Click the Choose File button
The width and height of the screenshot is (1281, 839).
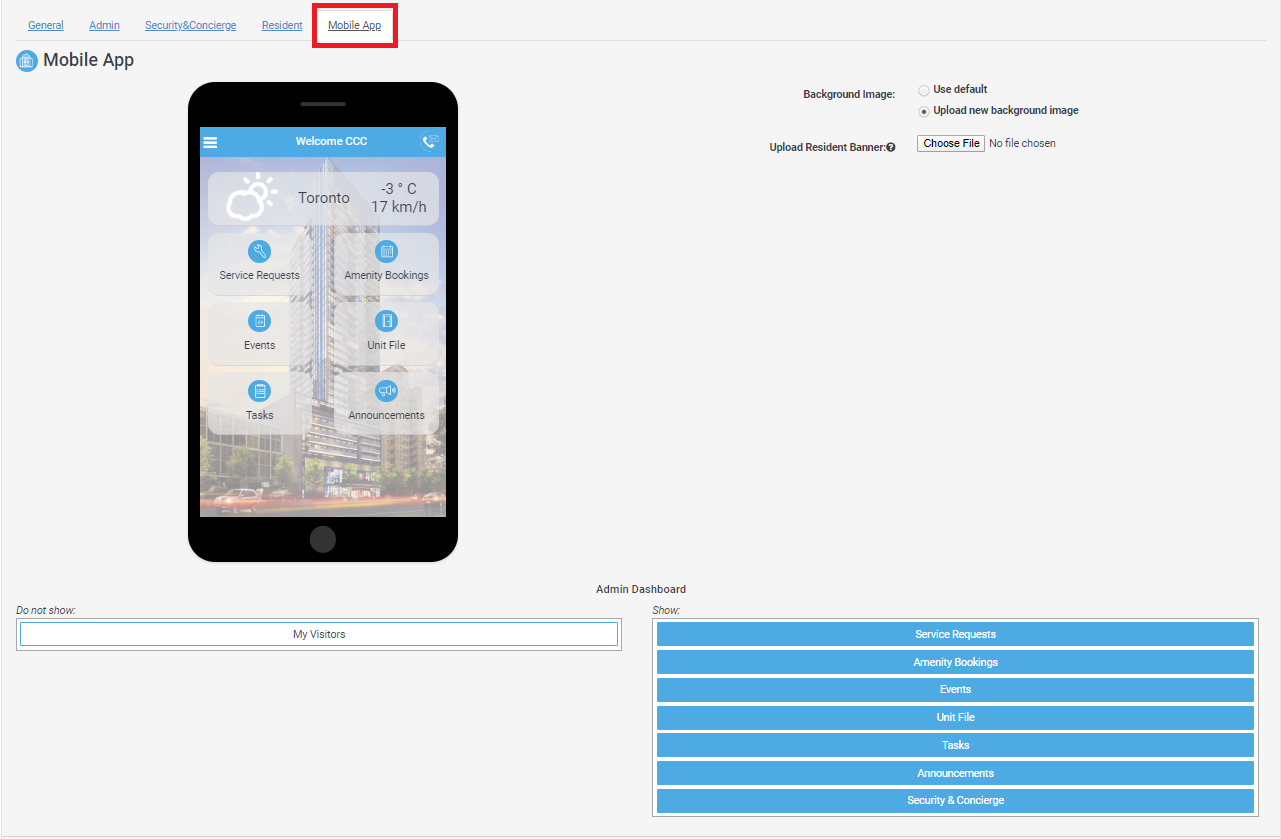951,143
